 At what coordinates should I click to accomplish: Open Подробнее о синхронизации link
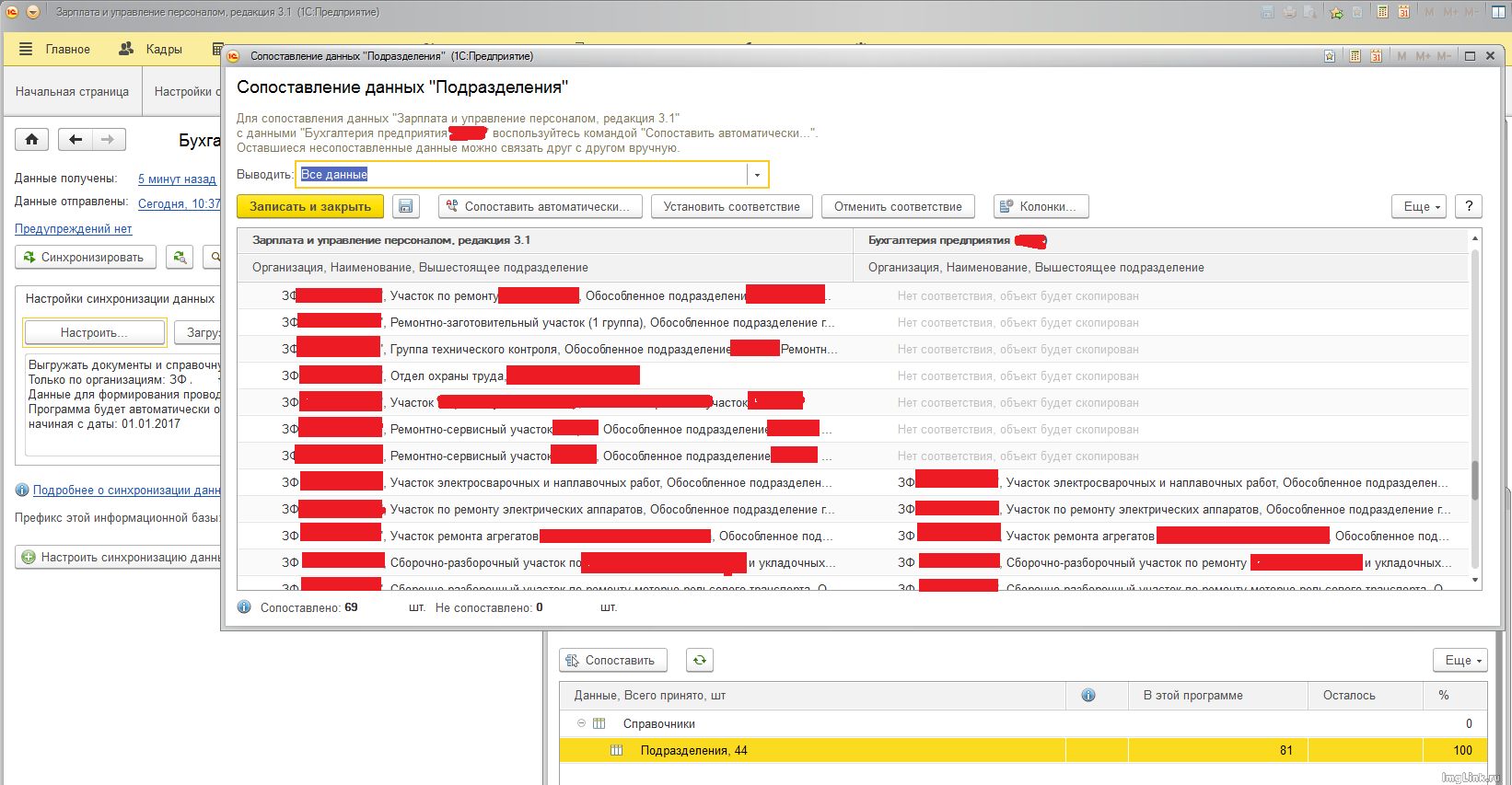(x=127, y=491)
